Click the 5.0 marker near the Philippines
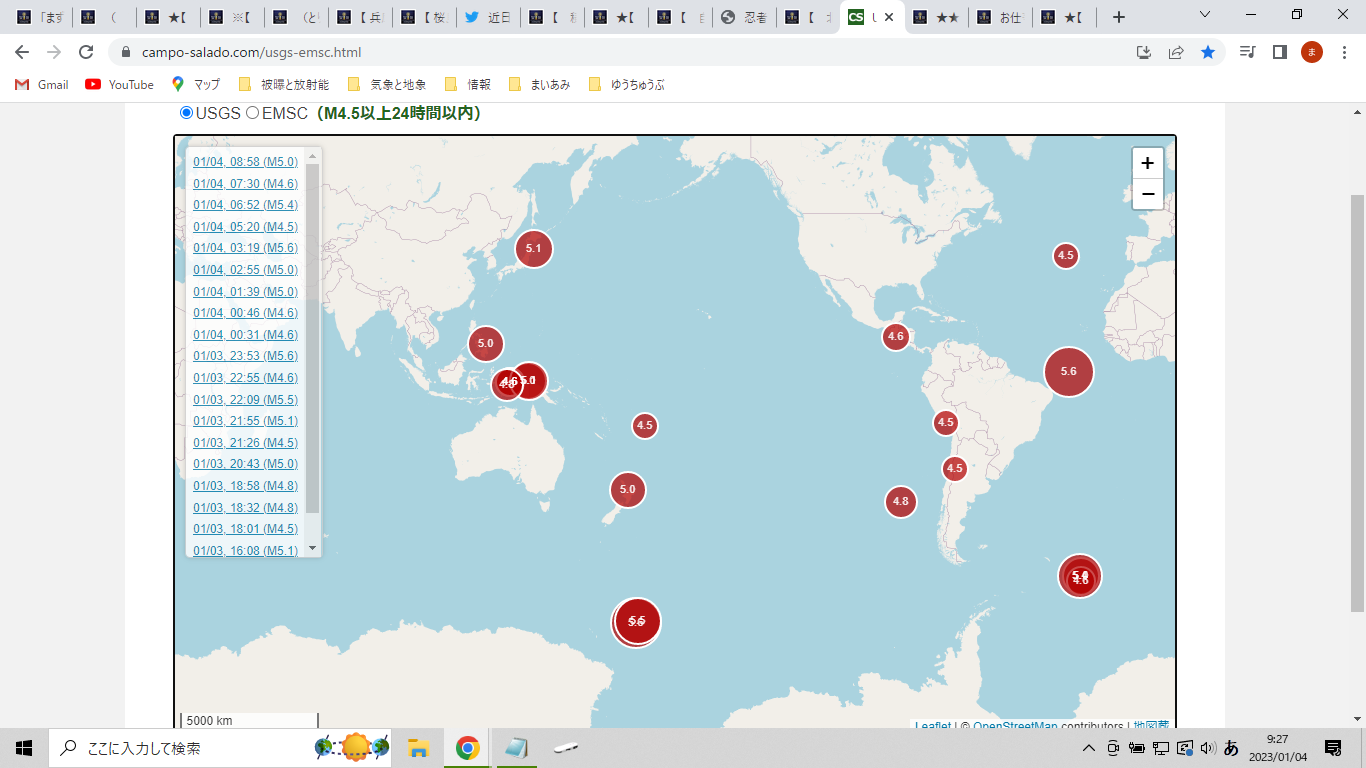The height and width of the screenshot is (768, 1366). (x=486, y=343)
